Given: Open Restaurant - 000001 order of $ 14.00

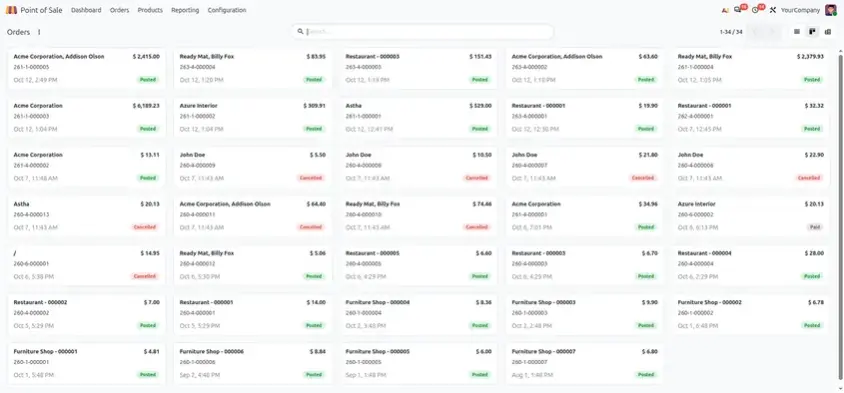Looking at the screenshot, I should [x=253, y=314].
